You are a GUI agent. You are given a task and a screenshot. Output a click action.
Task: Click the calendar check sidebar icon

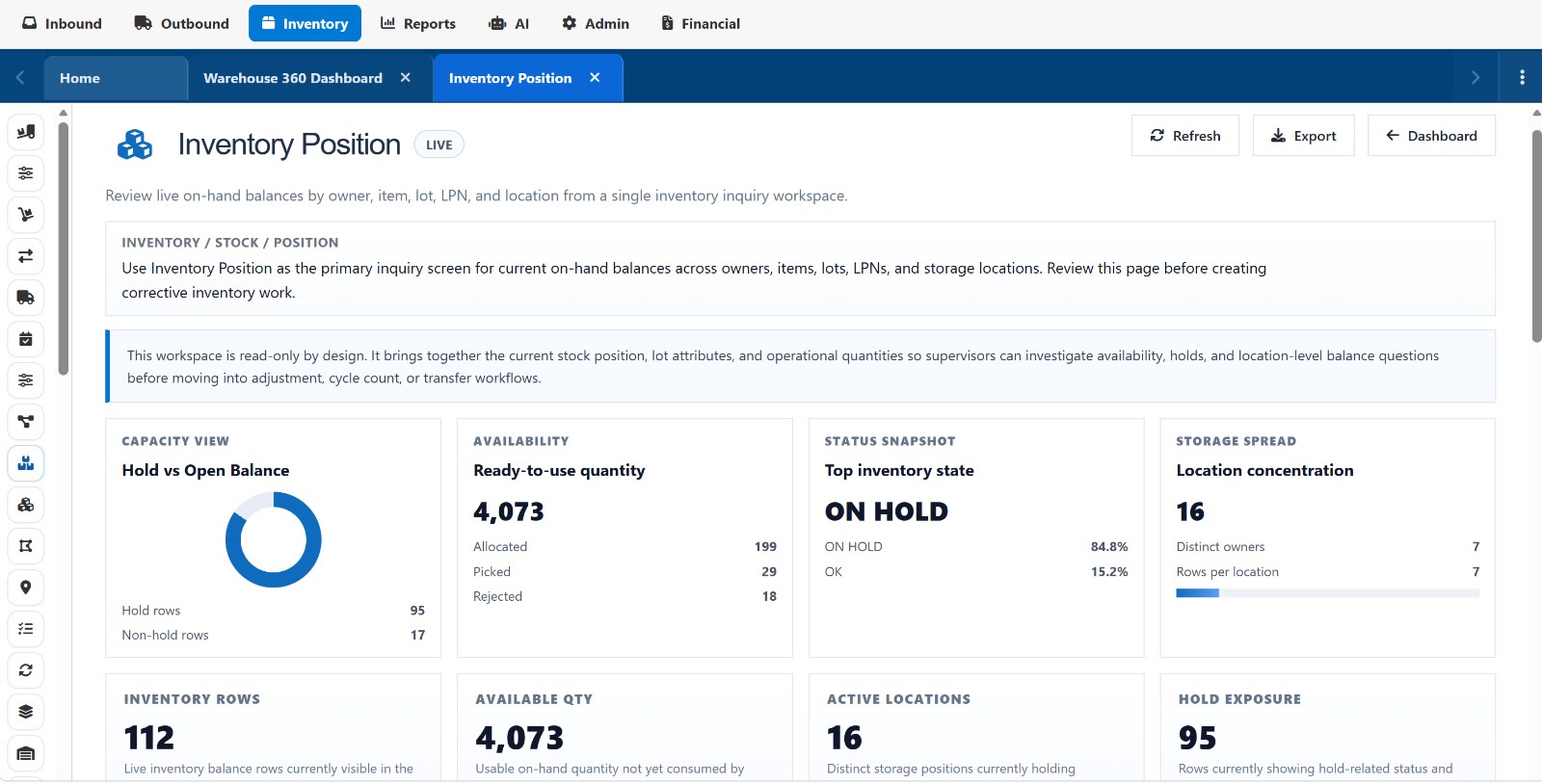point(26,339)
